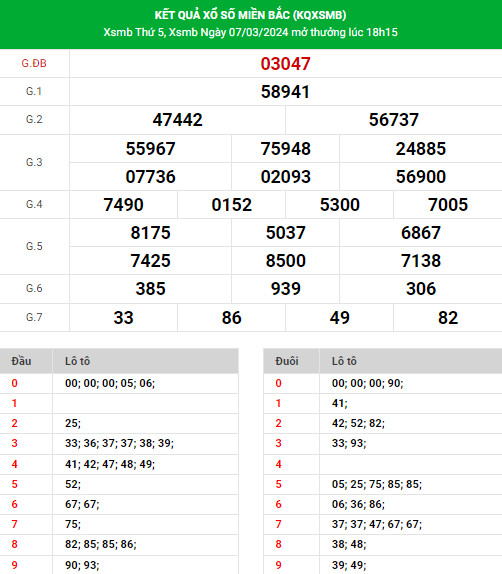The image size is (502, 574).
Task: Select G.4 number 0152
Action: [x=231, y=205]
